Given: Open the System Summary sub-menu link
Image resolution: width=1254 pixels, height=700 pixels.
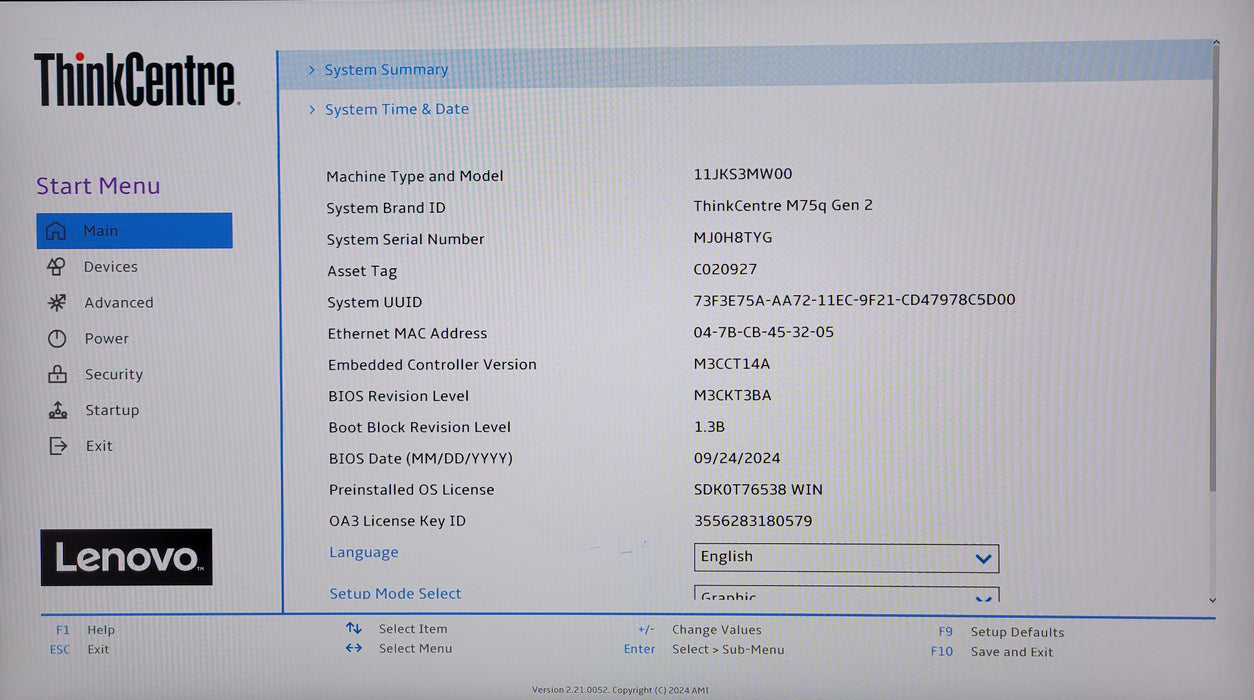Looking at the screenshot, I should (x=386, y=70).
